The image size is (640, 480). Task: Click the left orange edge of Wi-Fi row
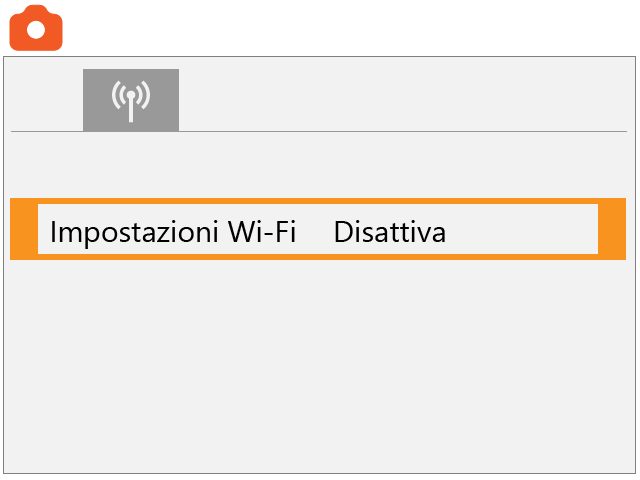coord(24,230)
